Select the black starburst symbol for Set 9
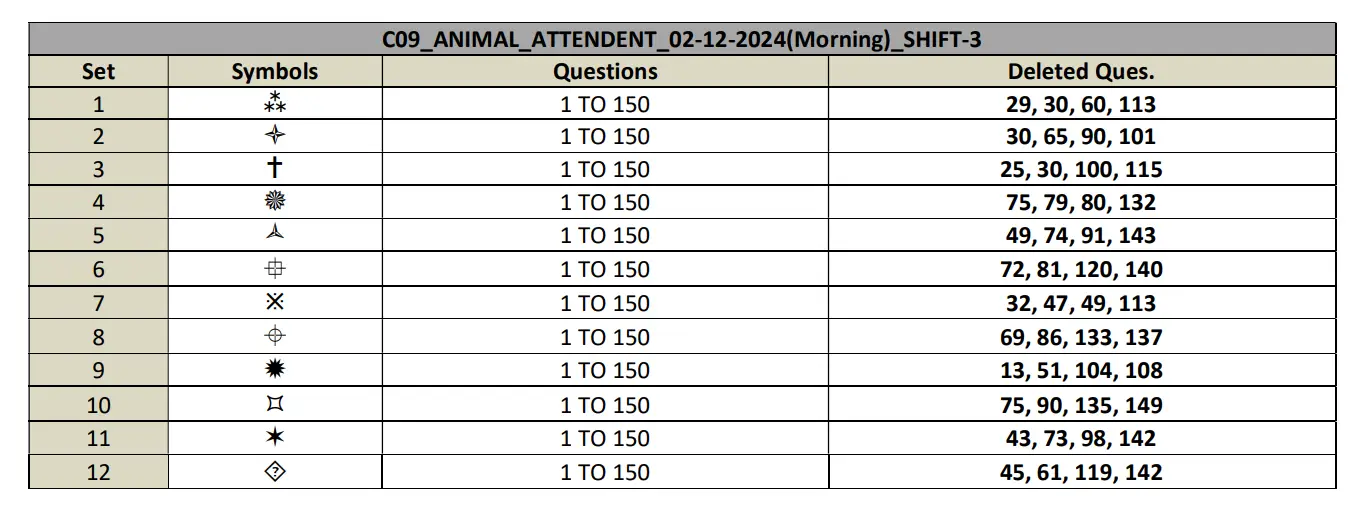The image size is (1362, 516). [275, 370]
